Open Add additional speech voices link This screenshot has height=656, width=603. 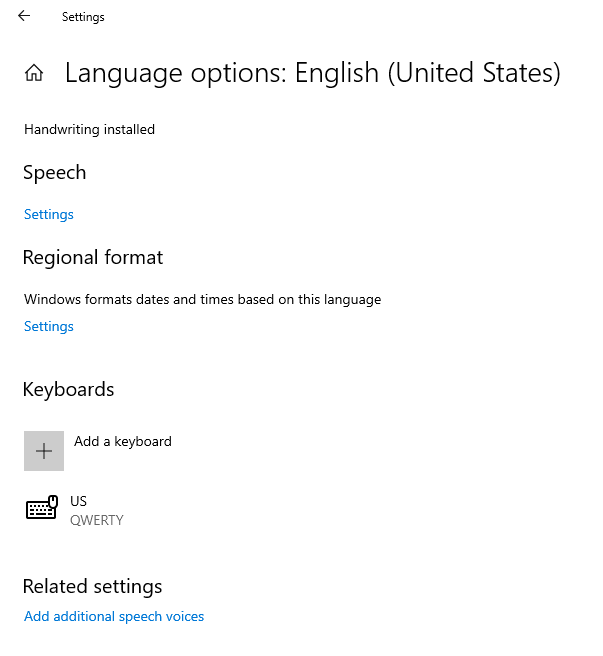[114, 616]
